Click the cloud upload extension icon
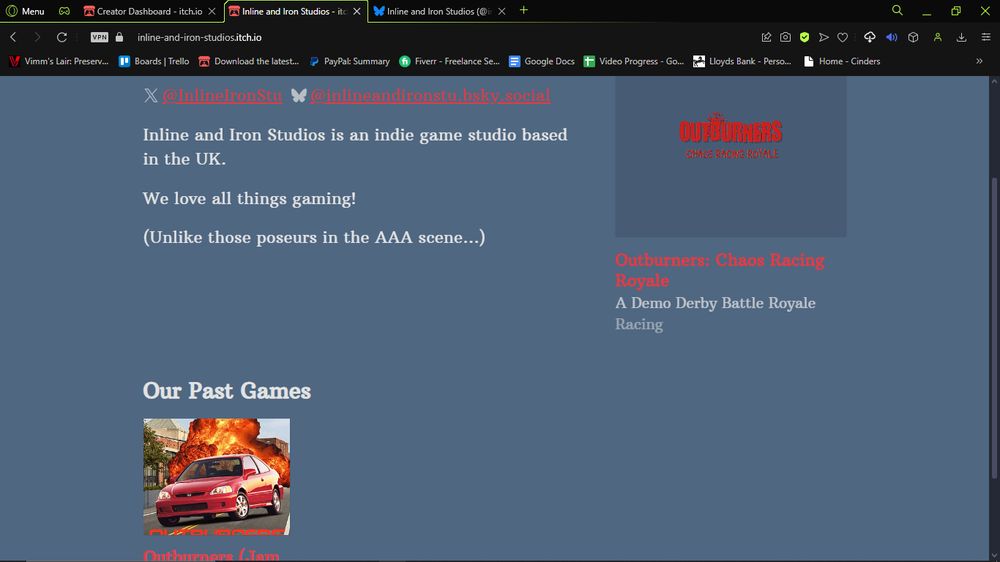 (869, 37)
